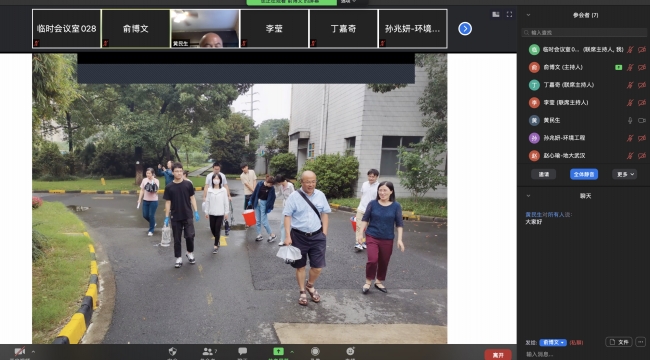The image size is (650, 360).
Task: Toggle 孙兆妍-环境工程 camera icon
Action: tap(642, 138)
